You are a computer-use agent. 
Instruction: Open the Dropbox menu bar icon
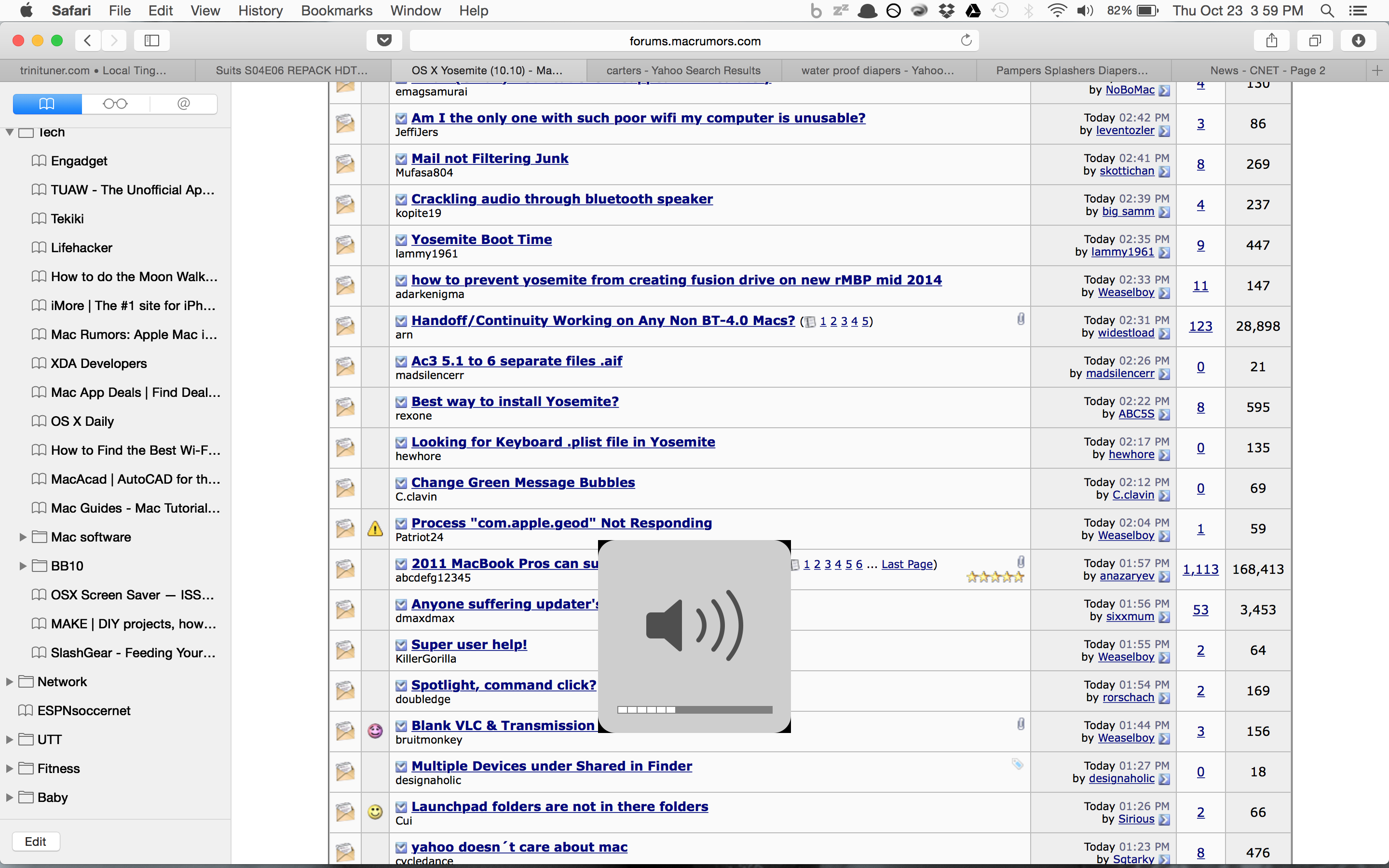946,10
